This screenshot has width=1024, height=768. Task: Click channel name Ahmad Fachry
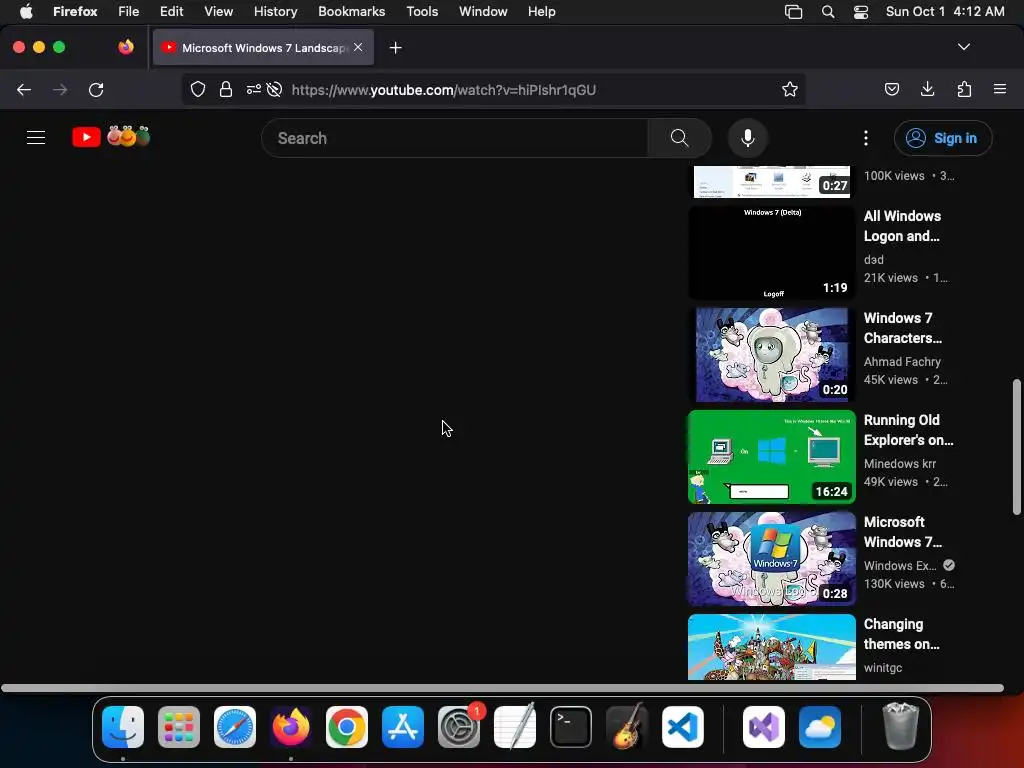tap(902, 361)
